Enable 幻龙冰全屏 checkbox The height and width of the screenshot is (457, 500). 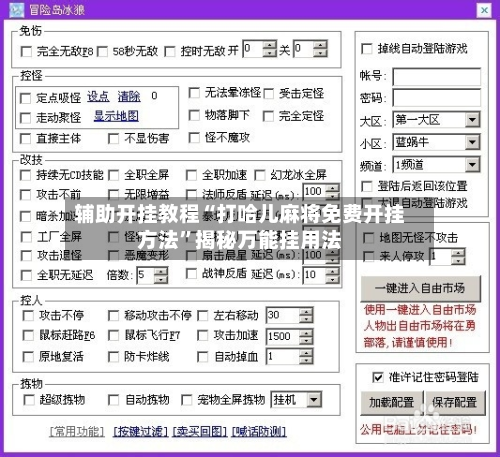260,175
